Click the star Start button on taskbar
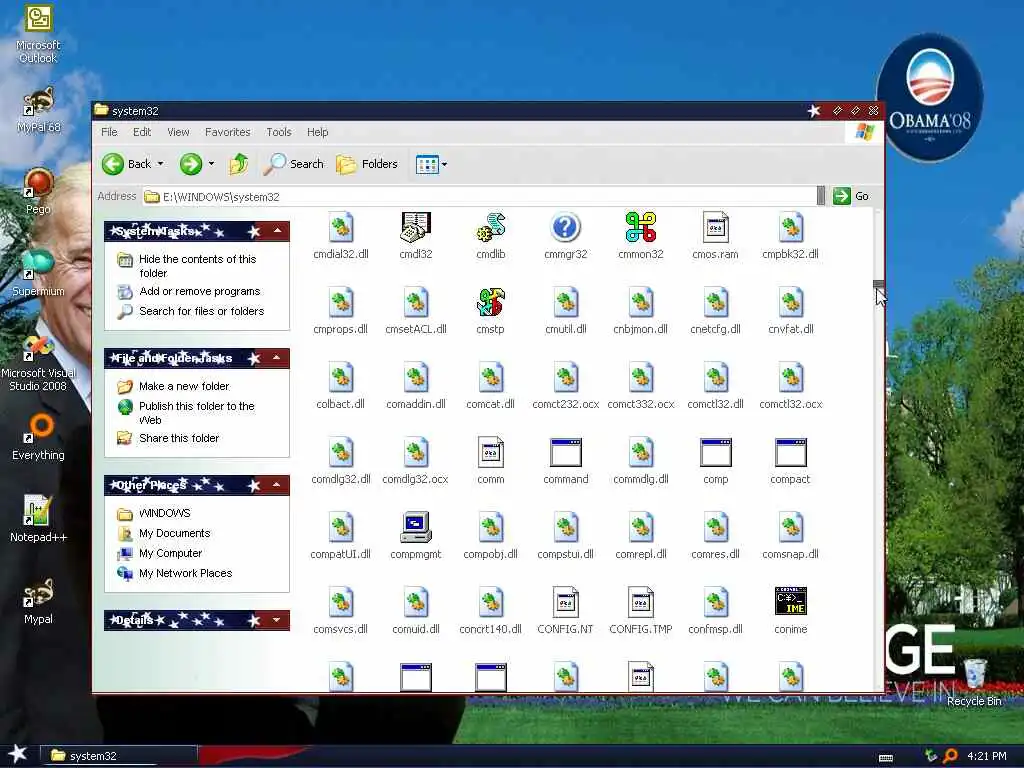 coord(17,754)
